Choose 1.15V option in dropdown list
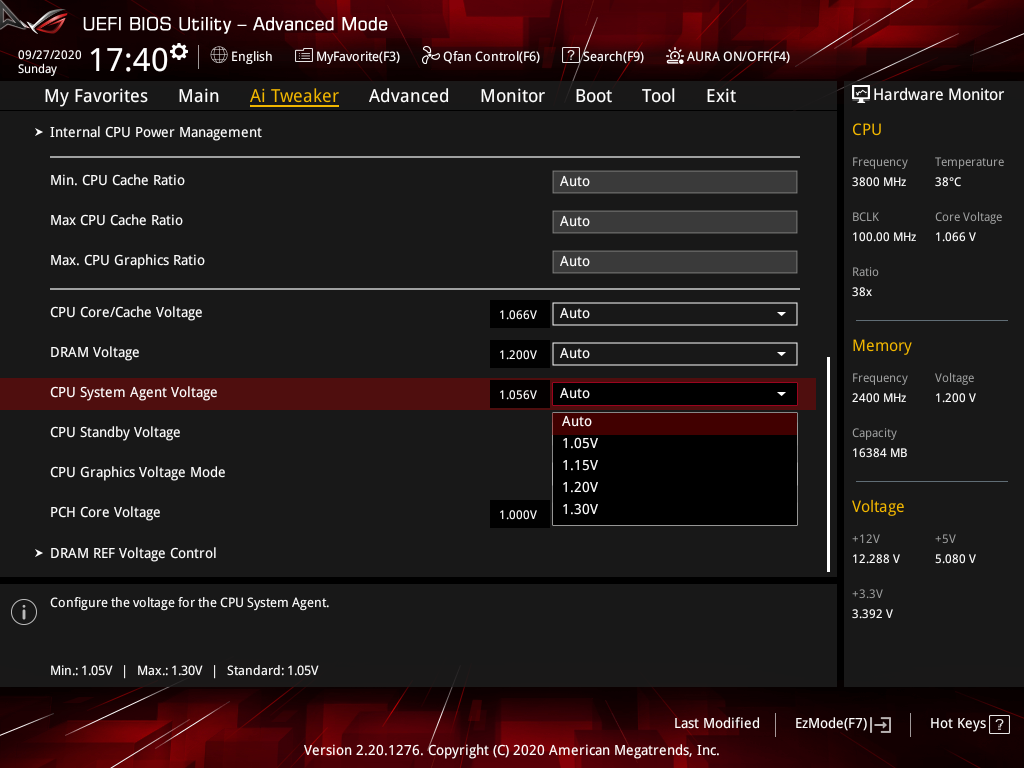Image resolution: width=1024 pixels, height=768 pixels. pyautogui.click(x=675, y=466)
